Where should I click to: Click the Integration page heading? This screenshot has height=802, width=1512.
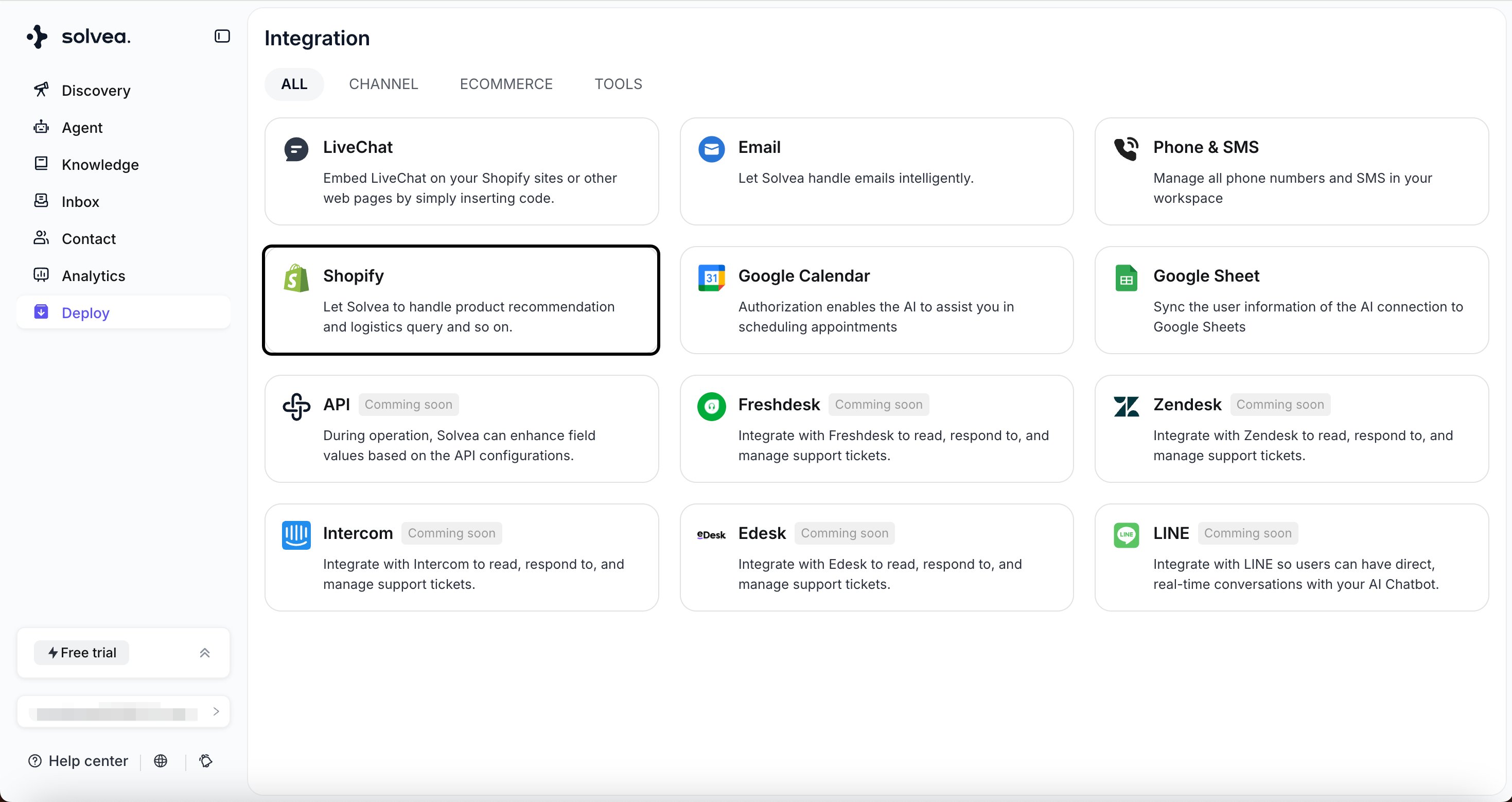(317, 38)
